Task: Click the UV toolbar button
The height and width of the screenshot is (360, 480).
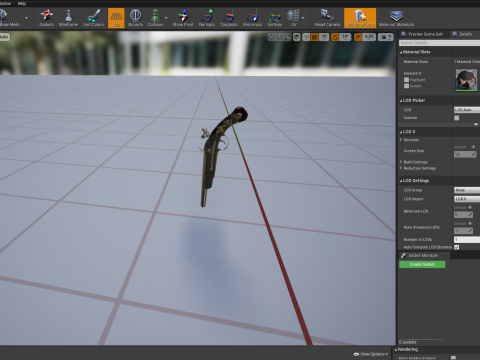Action: 293,18
